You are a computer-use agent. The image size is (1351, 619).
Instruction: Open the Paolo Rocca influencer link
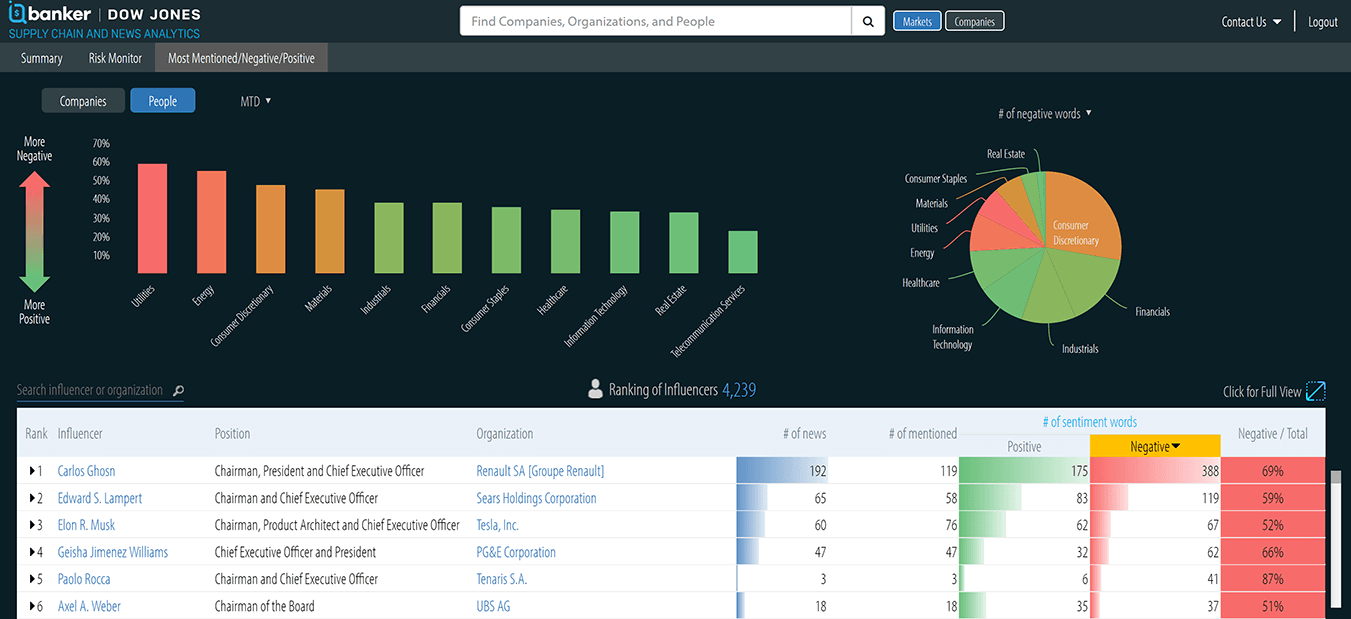coord(84,579)
